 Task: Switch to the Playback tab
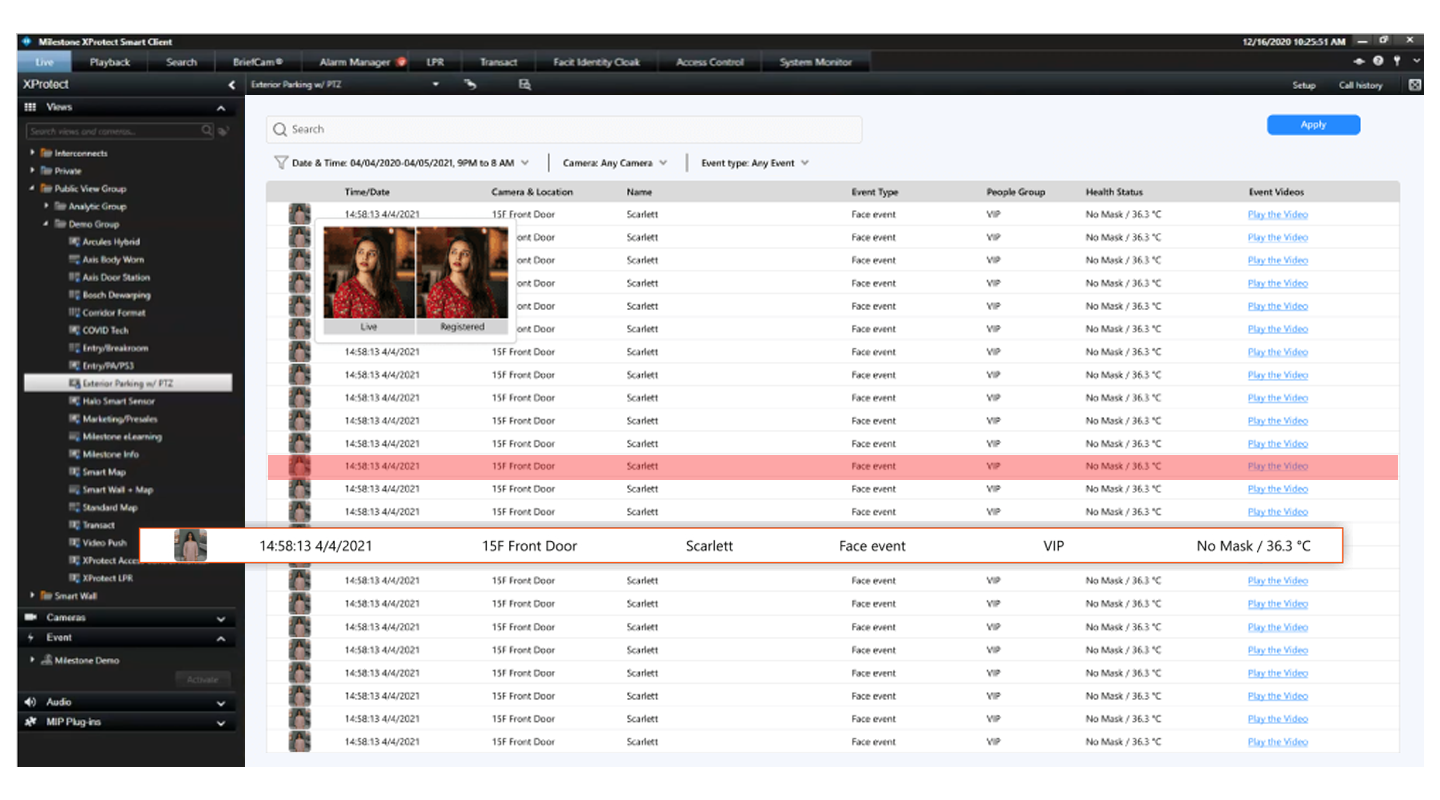(x=110, y=62)
